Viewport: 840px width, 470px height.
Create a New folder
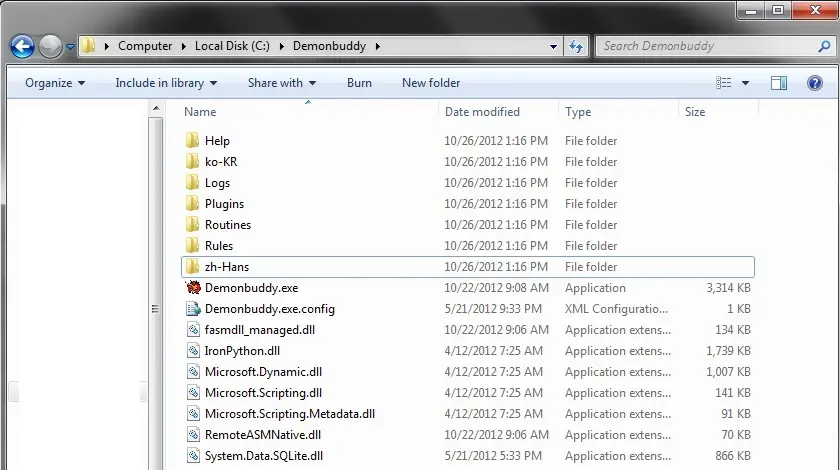pyautogui.click(x=431, y=83)
